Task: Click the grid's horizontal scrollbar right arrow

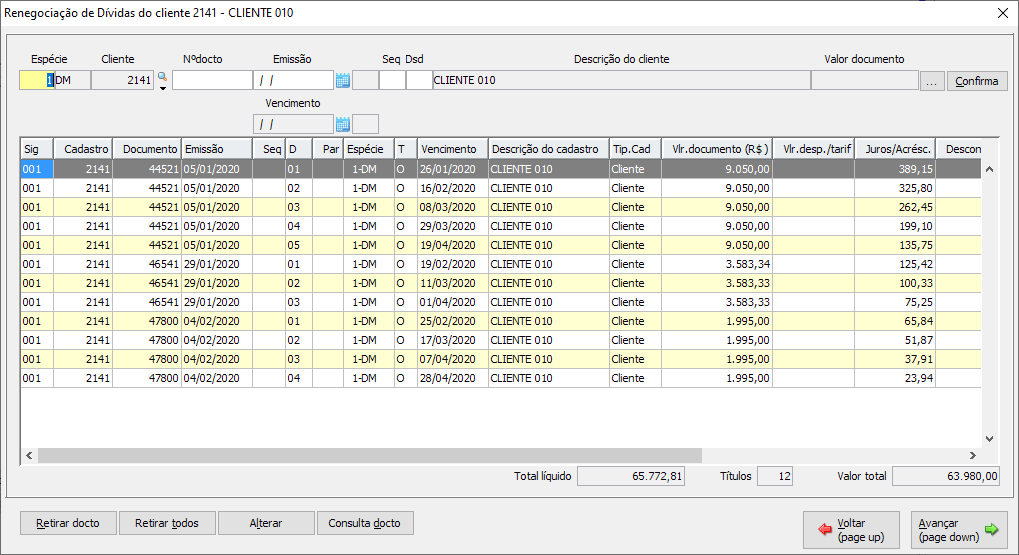Action: click(974, 455)
